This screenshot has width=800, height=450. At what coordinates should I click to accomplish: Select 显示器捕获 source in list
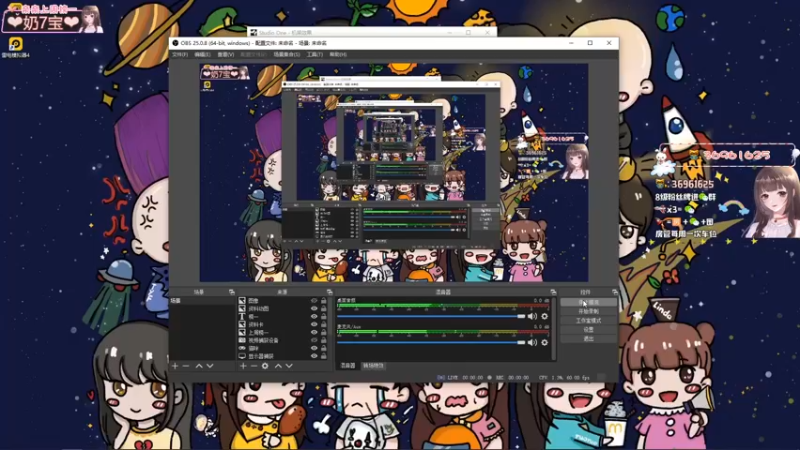[x=261, y=356]
